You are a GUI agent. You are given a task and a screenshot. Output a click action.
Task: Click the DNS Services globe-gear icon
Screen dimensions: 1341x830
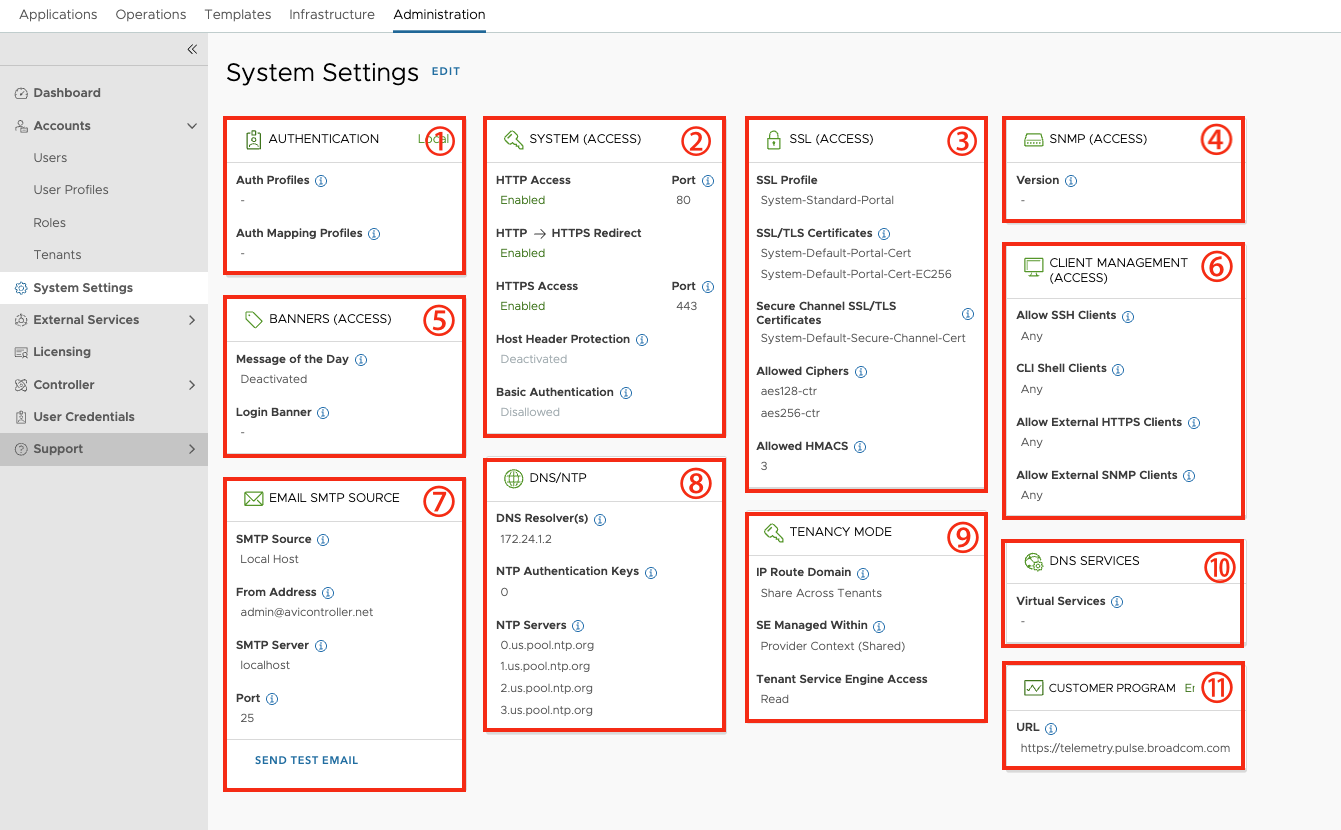pyautogui.click(x=1034, y=561)
